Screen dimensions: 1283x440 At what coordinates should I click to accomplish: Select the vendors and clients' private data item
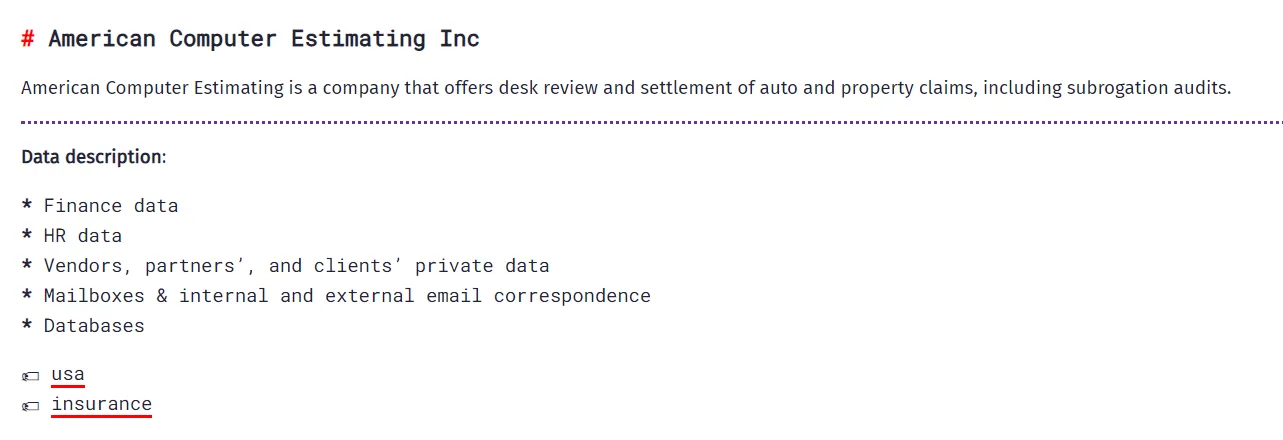[296, 266]
